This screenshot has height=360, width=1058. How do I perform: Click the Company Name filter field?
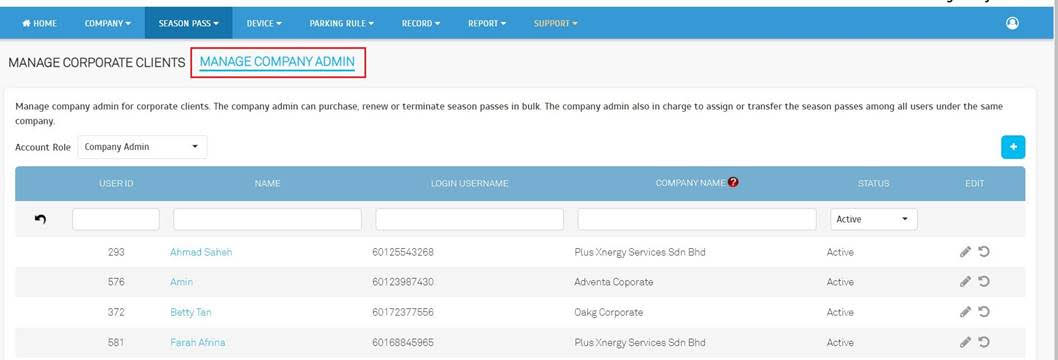697,219
